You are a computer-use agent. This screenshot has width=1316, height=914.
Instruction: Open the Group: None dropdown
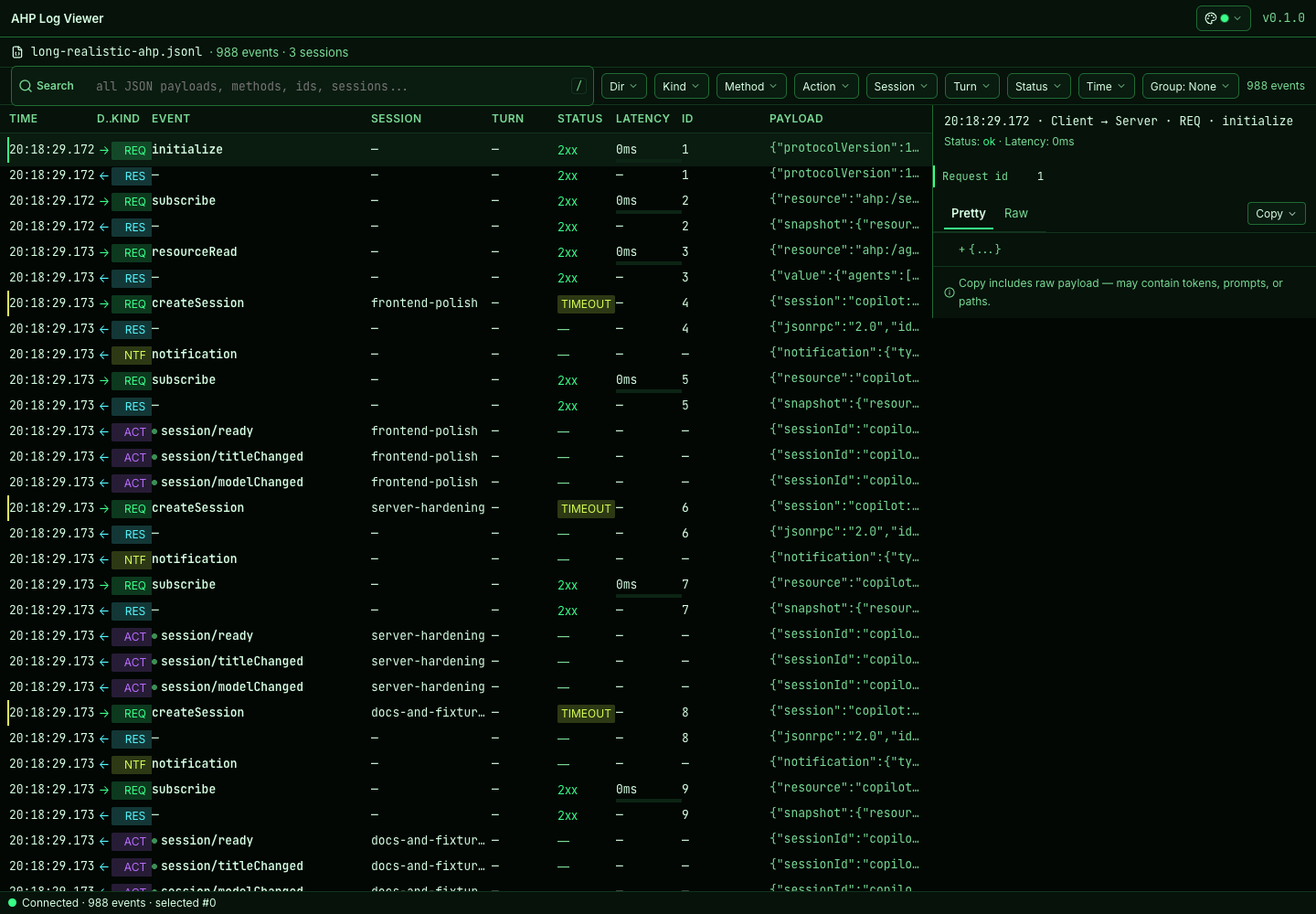tap(1190, 86)
